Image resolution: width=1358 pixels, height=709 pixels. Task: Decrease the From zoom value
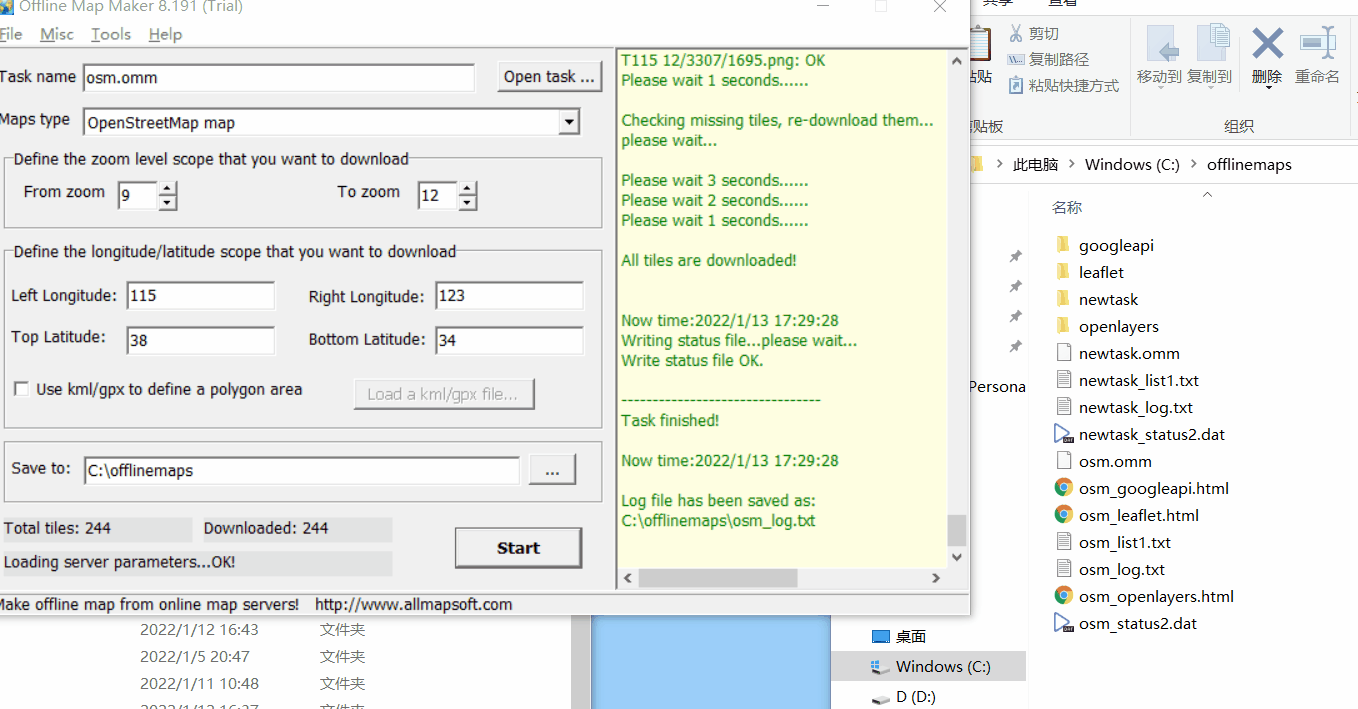[x=167, y=203]
